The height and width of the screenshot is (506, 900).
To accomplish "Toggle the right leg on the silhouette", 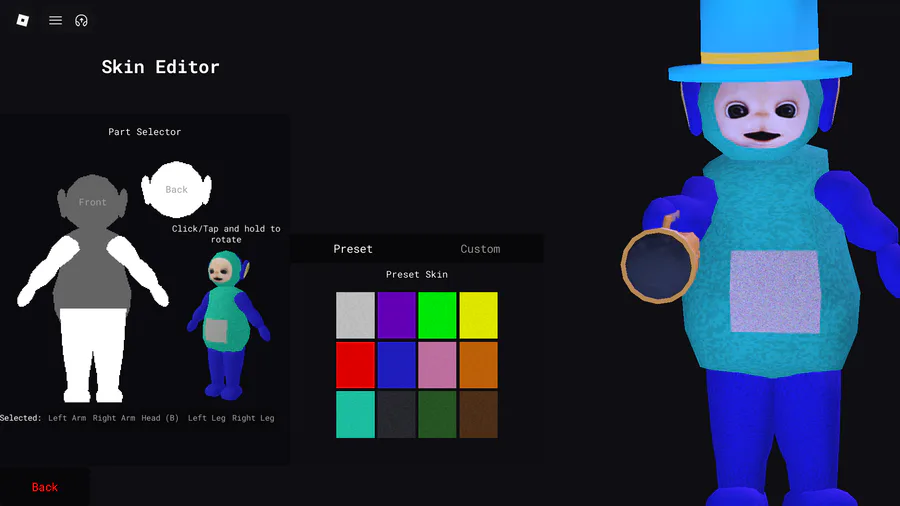I will 110,356.
